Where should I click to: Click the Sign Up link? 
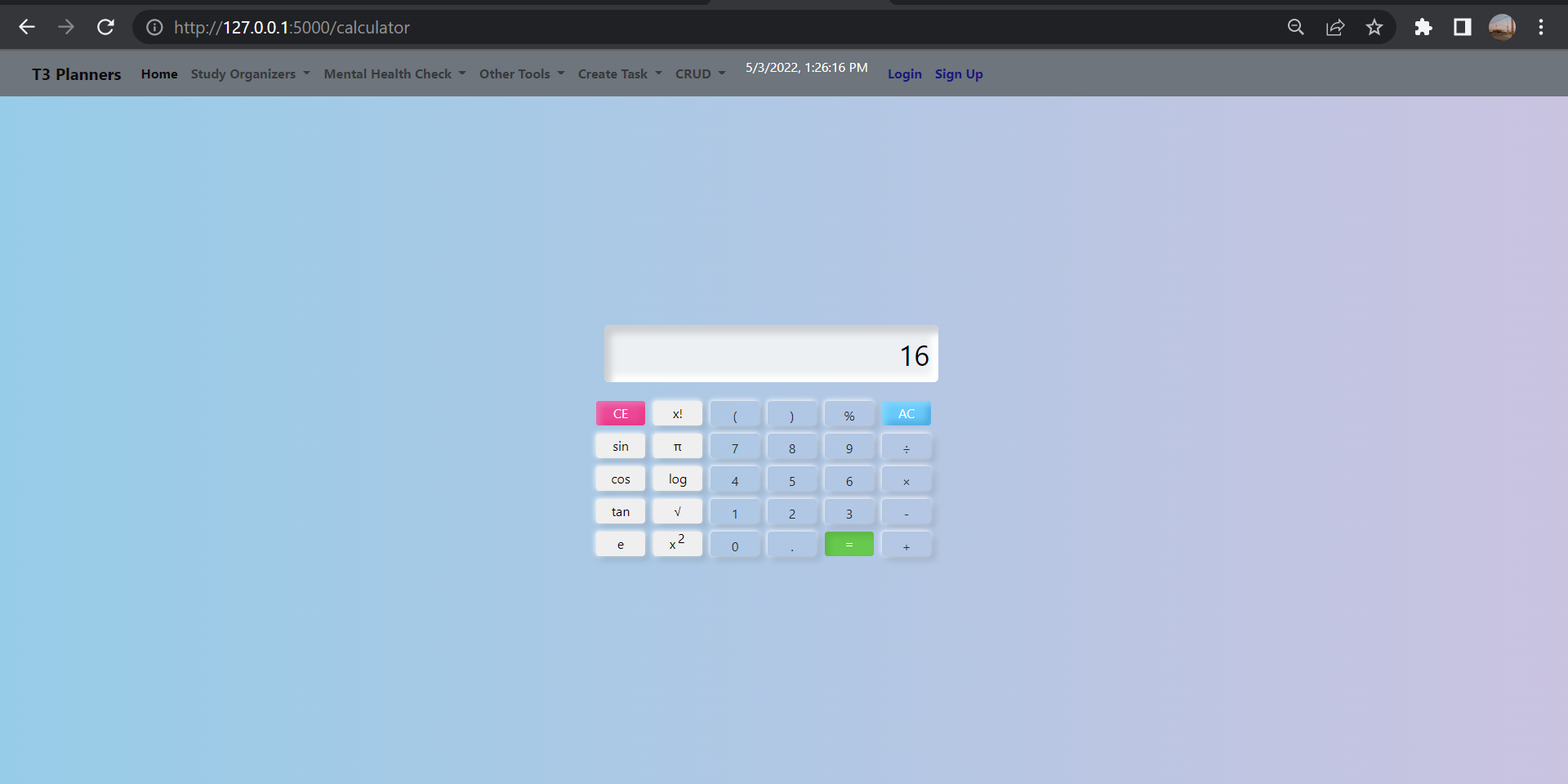[x=959, y=73]
